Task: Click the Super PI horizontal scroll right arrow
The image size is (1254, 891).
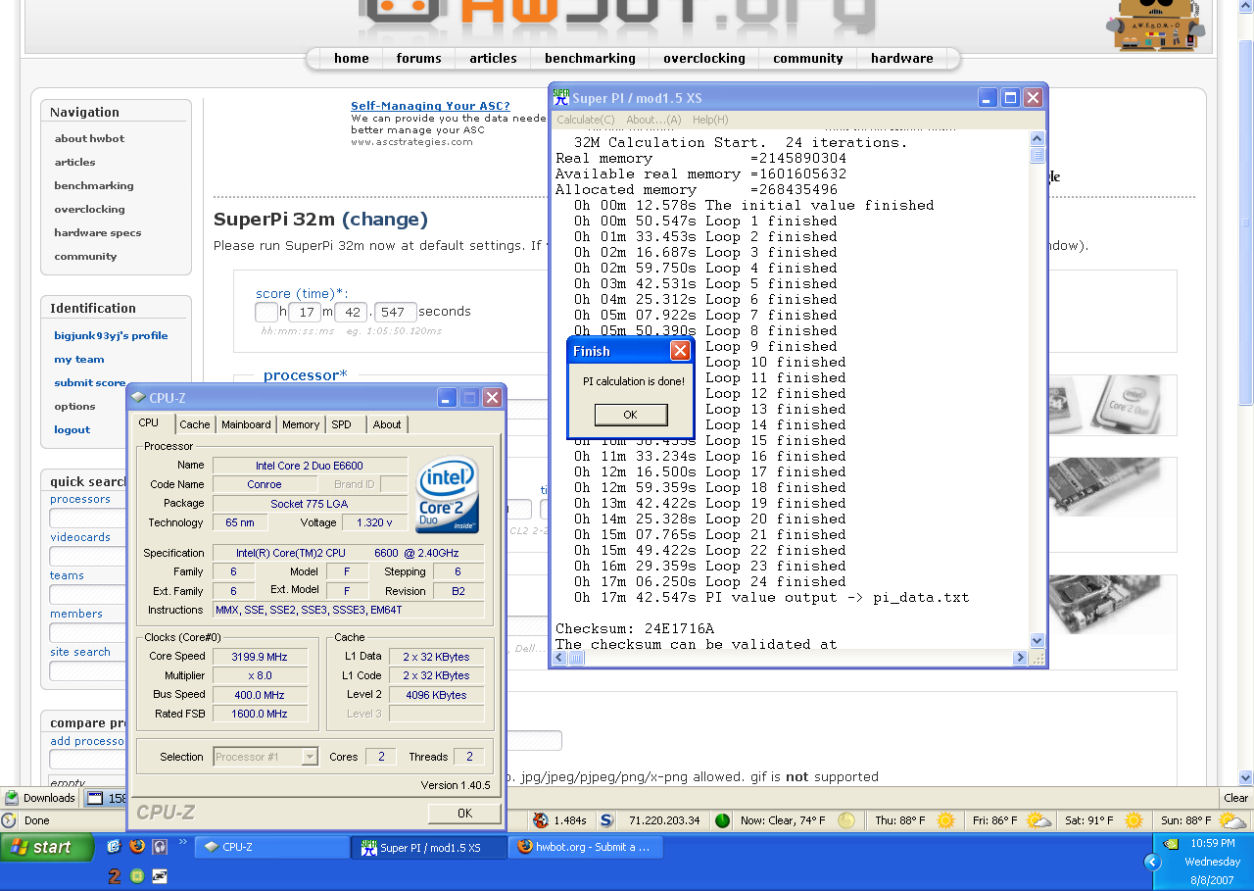Action: pos(1021,658)
